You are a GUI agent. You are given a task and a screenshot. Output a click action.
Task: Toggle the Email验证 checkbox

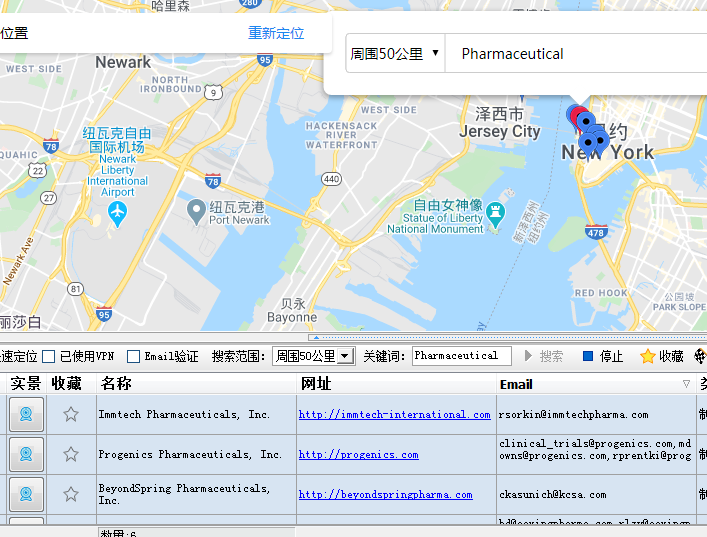click(x=133, y=357)
